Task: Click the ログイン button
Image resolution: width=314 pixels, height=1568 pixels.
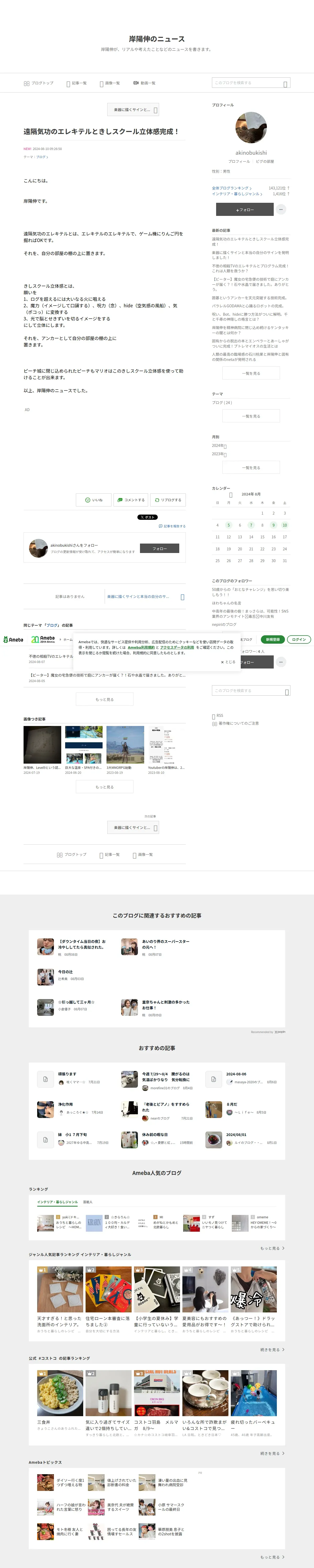Action: [x=299, y=639]
